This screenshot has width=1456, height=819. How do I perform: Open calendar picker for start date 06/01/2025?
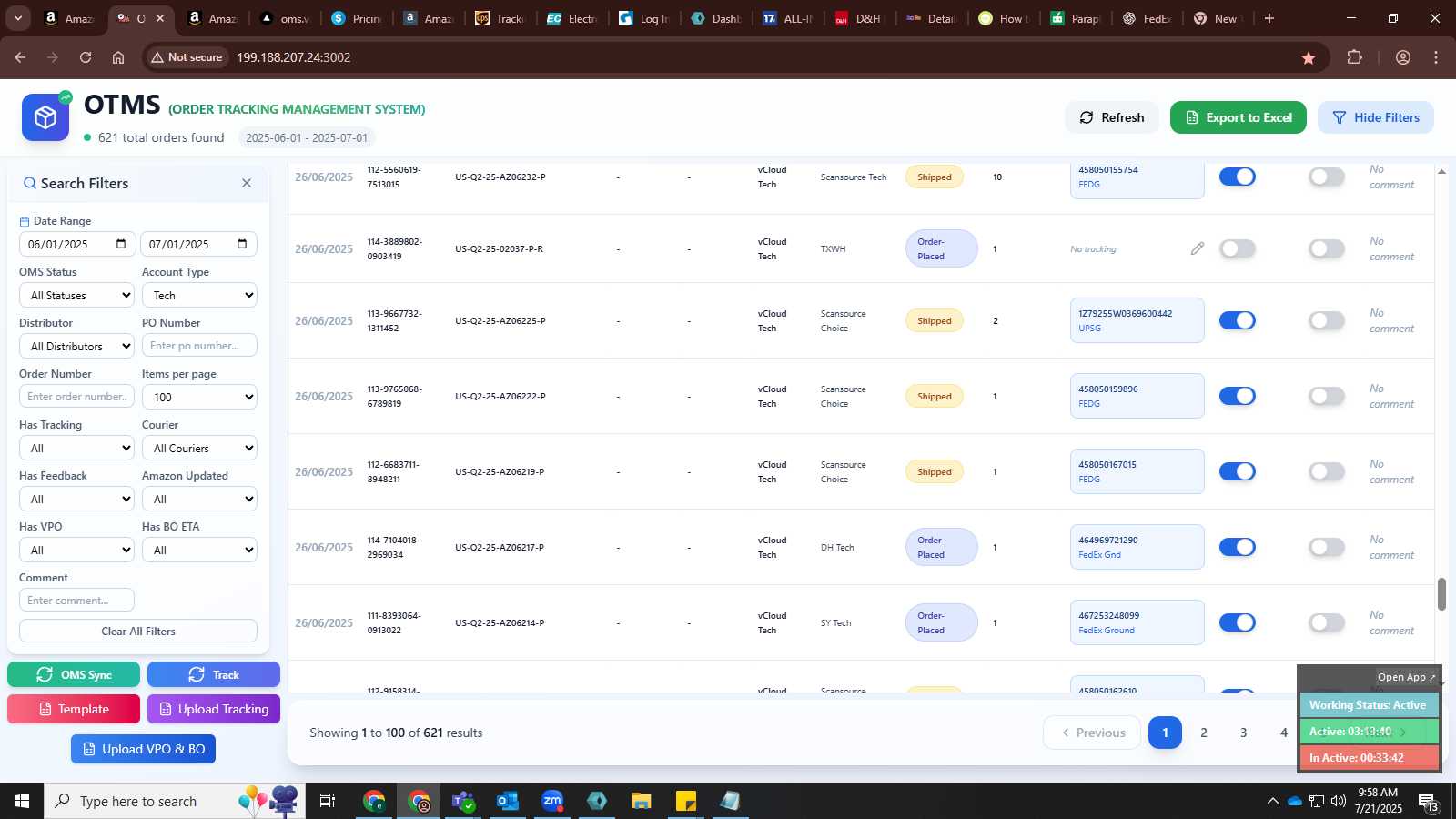[x=121, y=244]
